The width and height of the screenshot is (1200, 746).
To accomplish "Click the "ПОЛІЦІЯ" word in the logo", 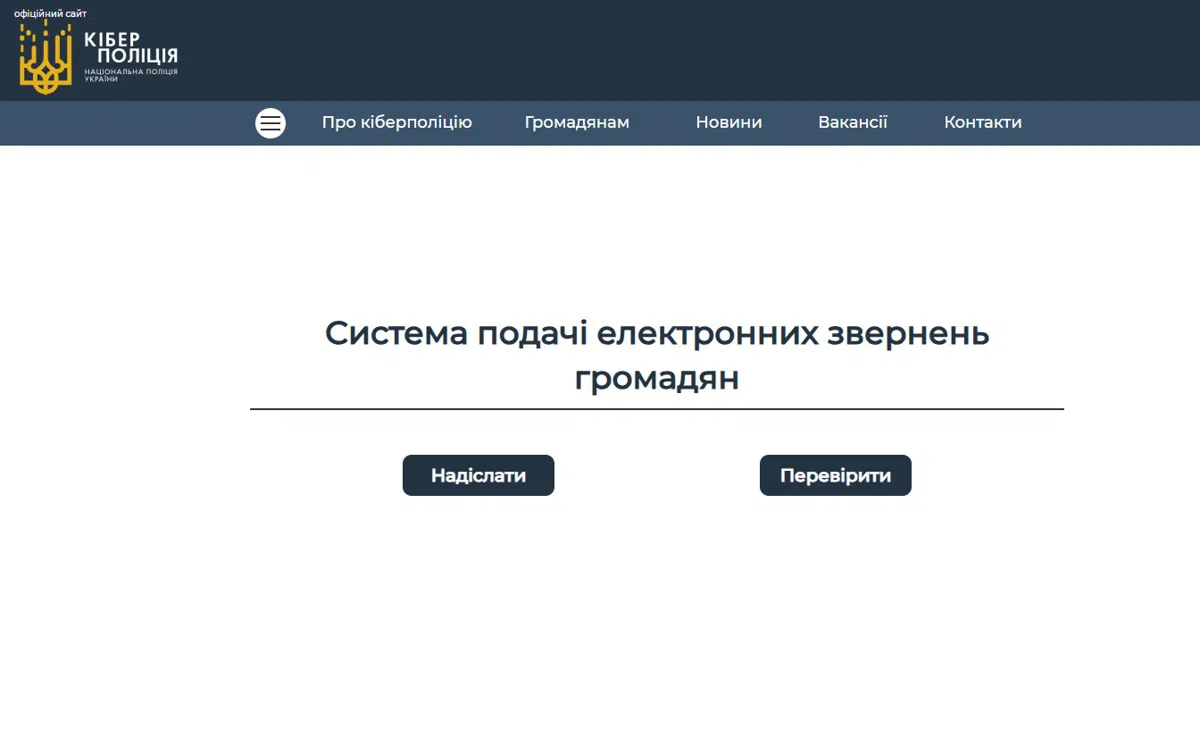I will pos(130,55).
